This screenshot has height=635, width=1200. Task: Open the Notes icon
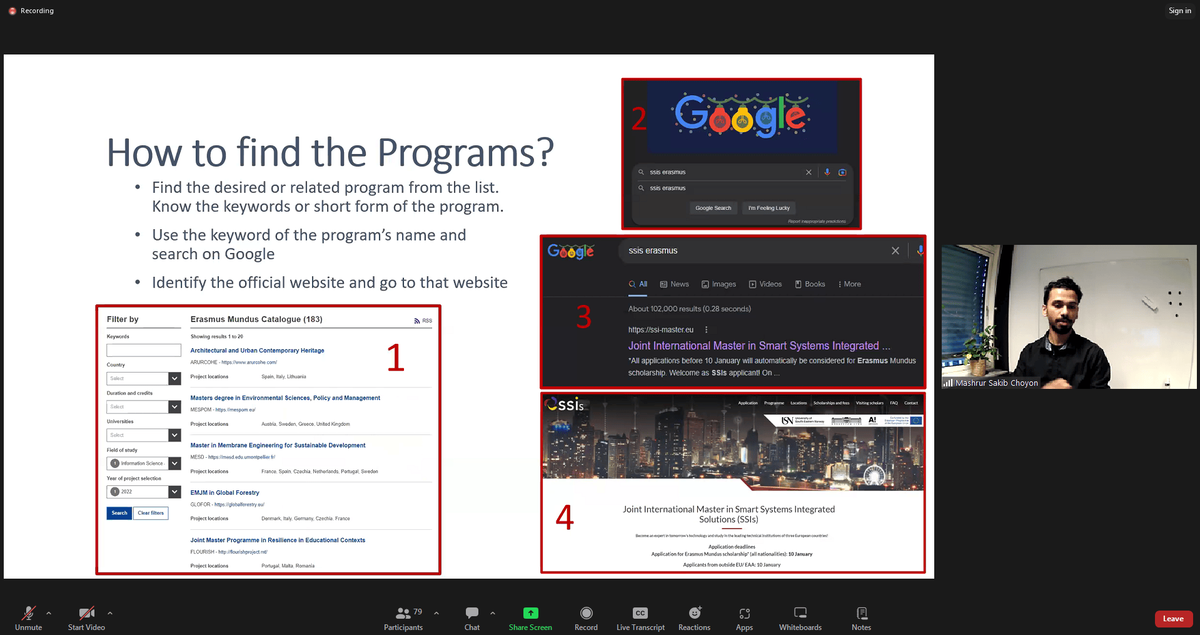861,613
